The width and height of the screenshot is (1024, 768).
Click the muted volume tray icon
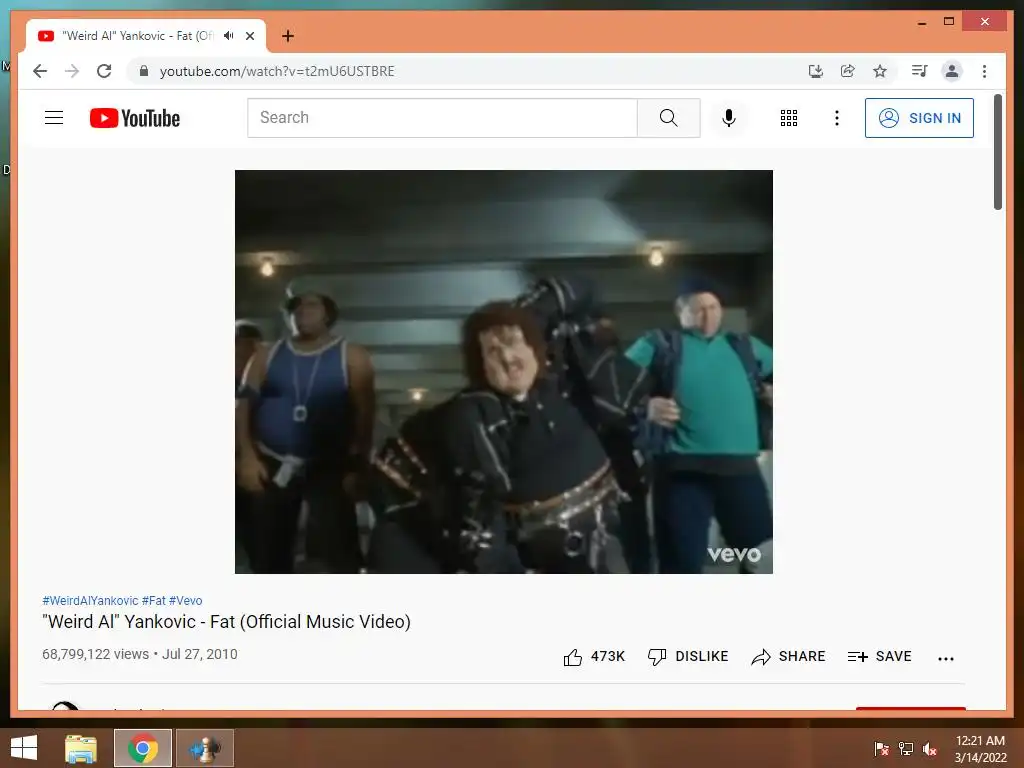[930, 749]
